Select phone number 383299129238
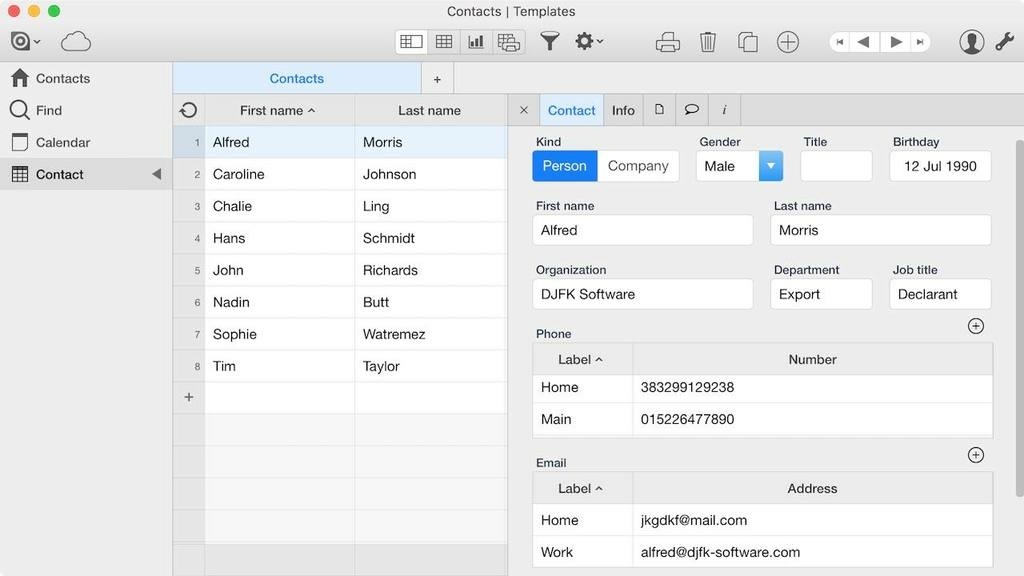This screenshot has width=1024, height=576. tap(687, 387)
